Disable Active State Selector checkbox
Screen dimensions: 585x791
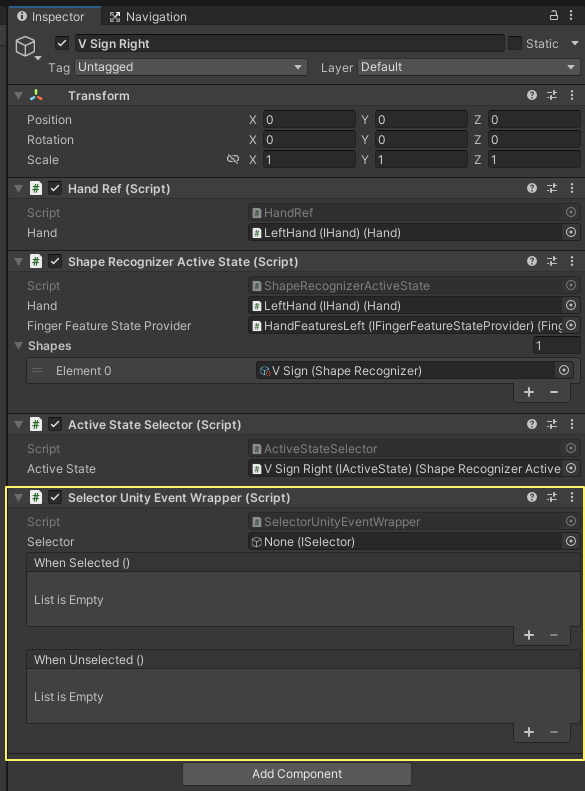tap(55, 425)
